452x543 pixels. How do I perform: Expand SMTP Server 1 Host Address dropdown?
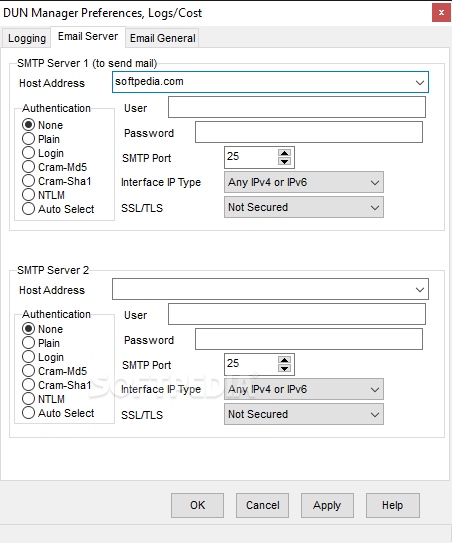click(420, 82)
